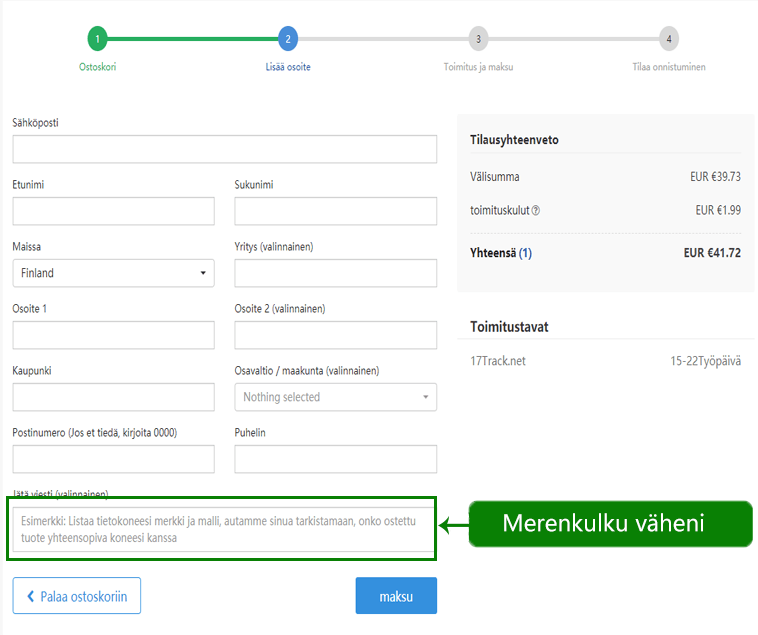Click the Yritys (valinnainen) field
The image size is (758, 635).
click(335, 273)
